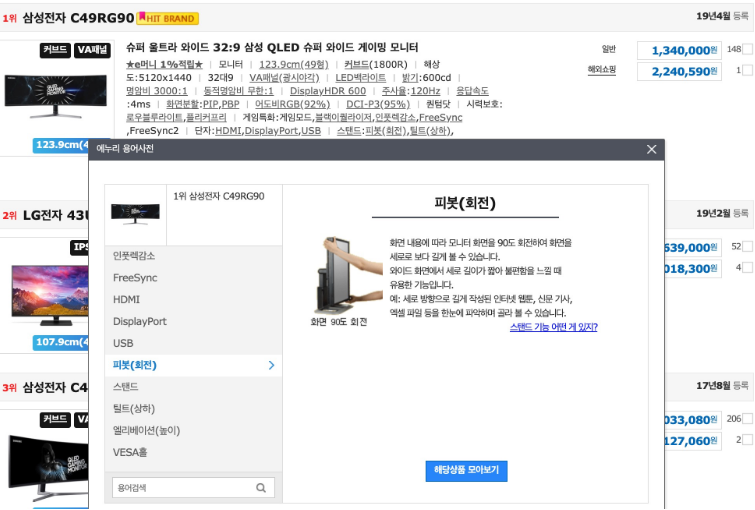The image size is (755, 510).
Task: Check the box beside 127,060원 price
Action: click(x=747, y=440)
